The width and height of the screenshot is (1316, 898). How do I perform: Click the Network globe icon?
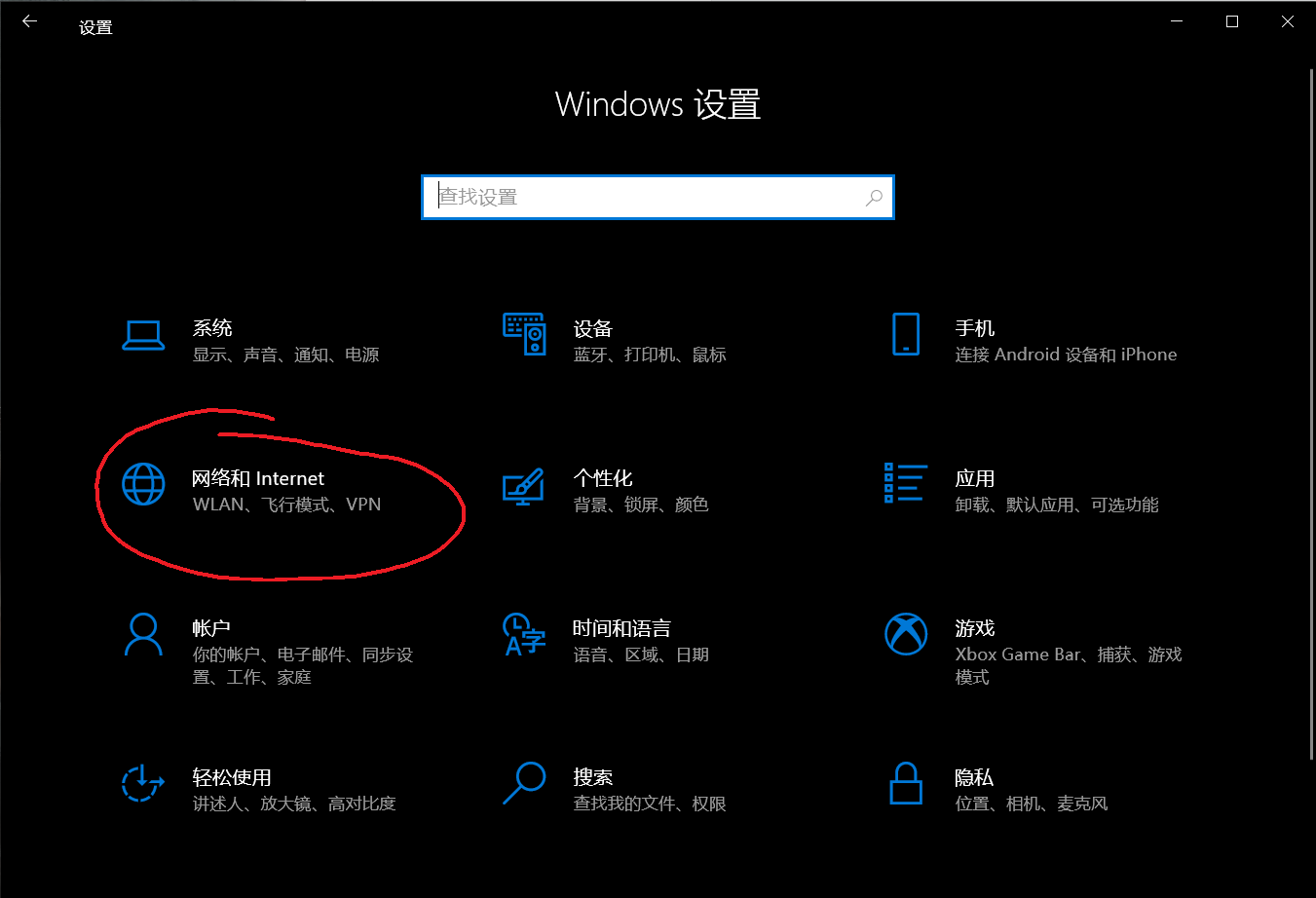pos(143,484)
